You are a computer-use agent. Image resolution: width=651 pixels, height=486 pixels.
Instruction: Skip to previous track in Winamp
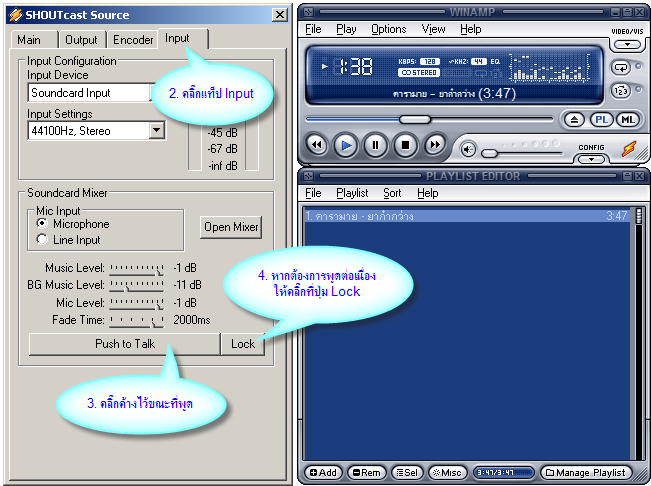point(316,145)
